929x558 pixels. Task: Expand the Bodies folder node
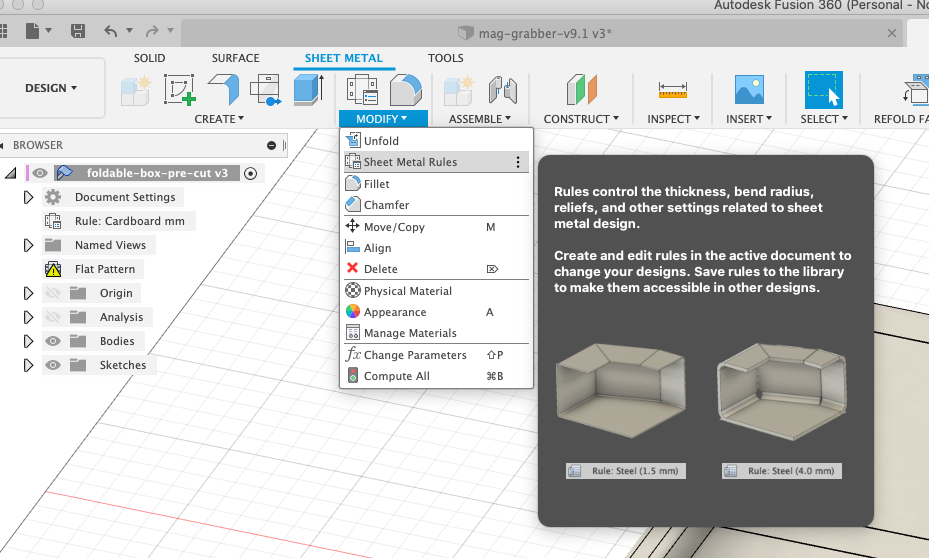[x=28, y=341]
